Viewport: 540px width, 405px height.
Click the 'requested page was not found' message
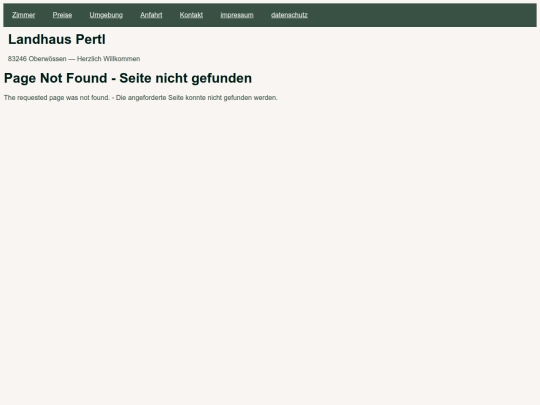pos(141,98)
